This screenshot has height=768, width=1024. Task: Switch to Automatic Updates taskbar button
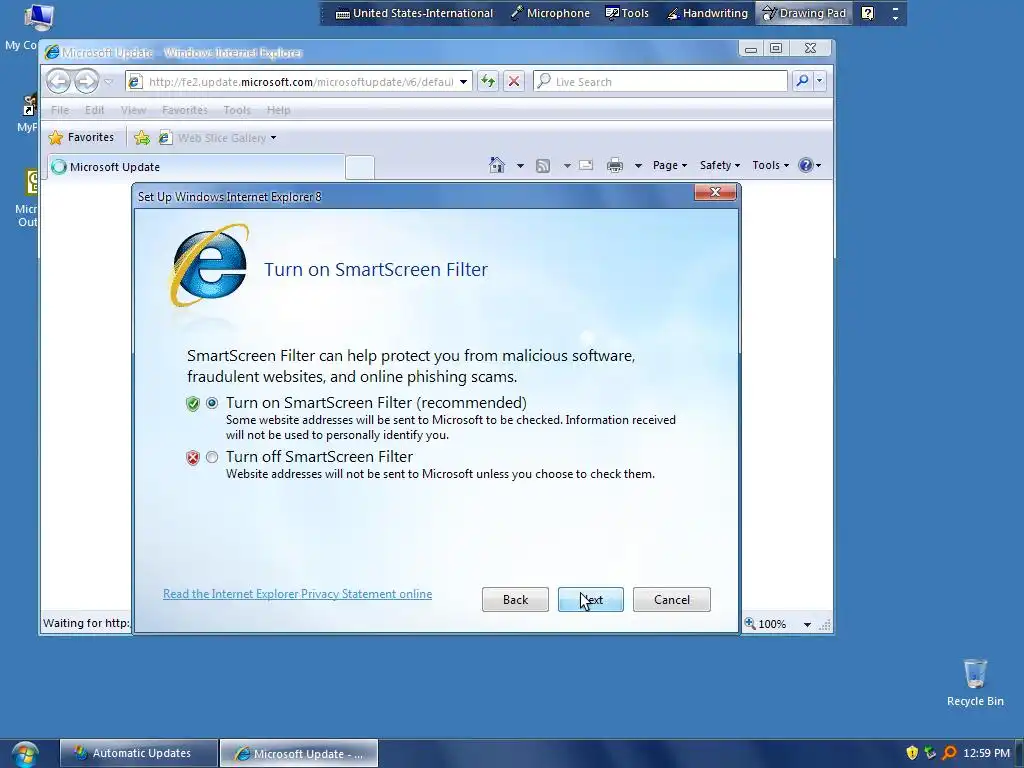(x=138, y=753)
